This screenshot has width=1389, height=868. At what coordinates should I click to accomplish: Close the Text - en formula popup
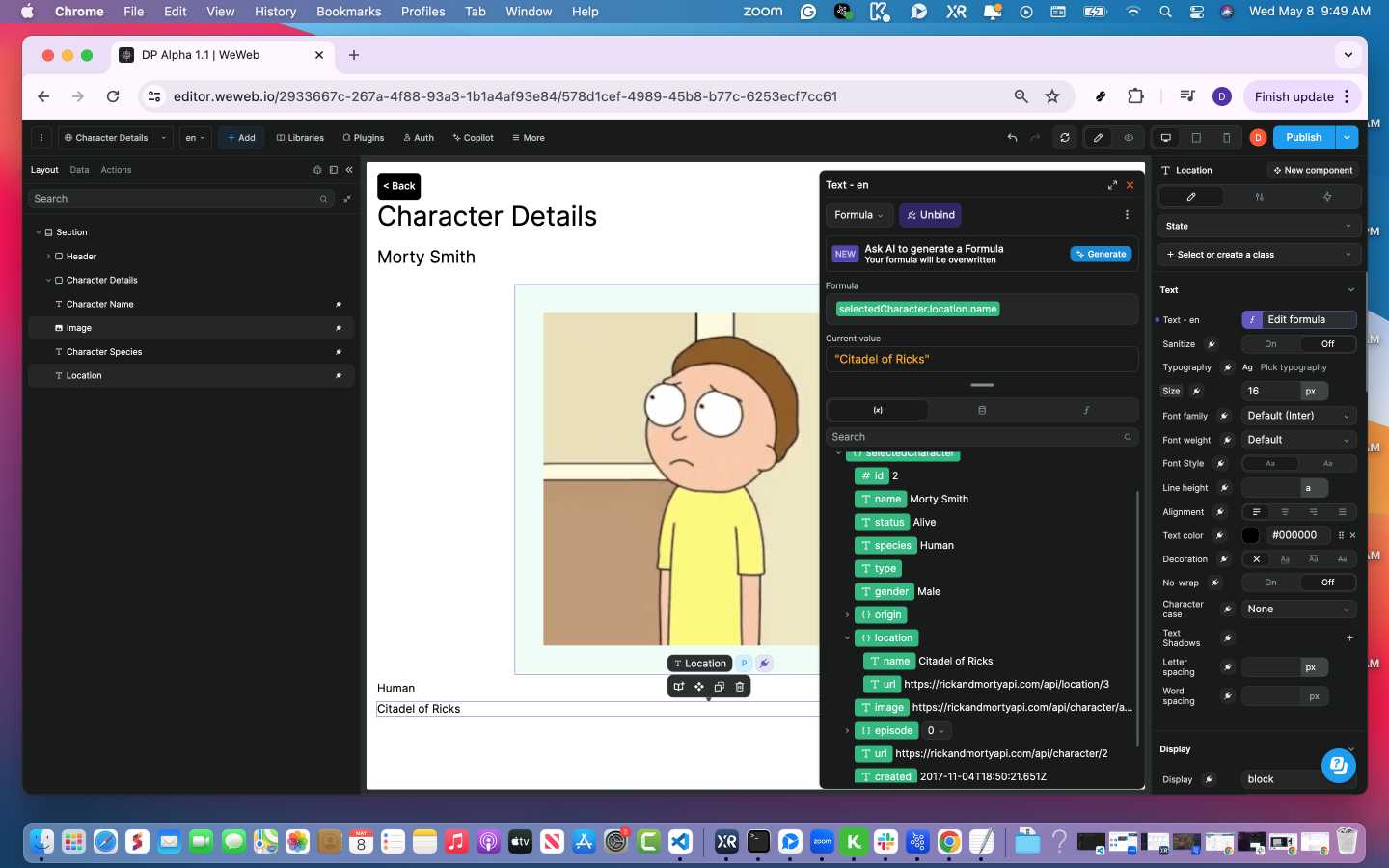tap(1130, 185)
